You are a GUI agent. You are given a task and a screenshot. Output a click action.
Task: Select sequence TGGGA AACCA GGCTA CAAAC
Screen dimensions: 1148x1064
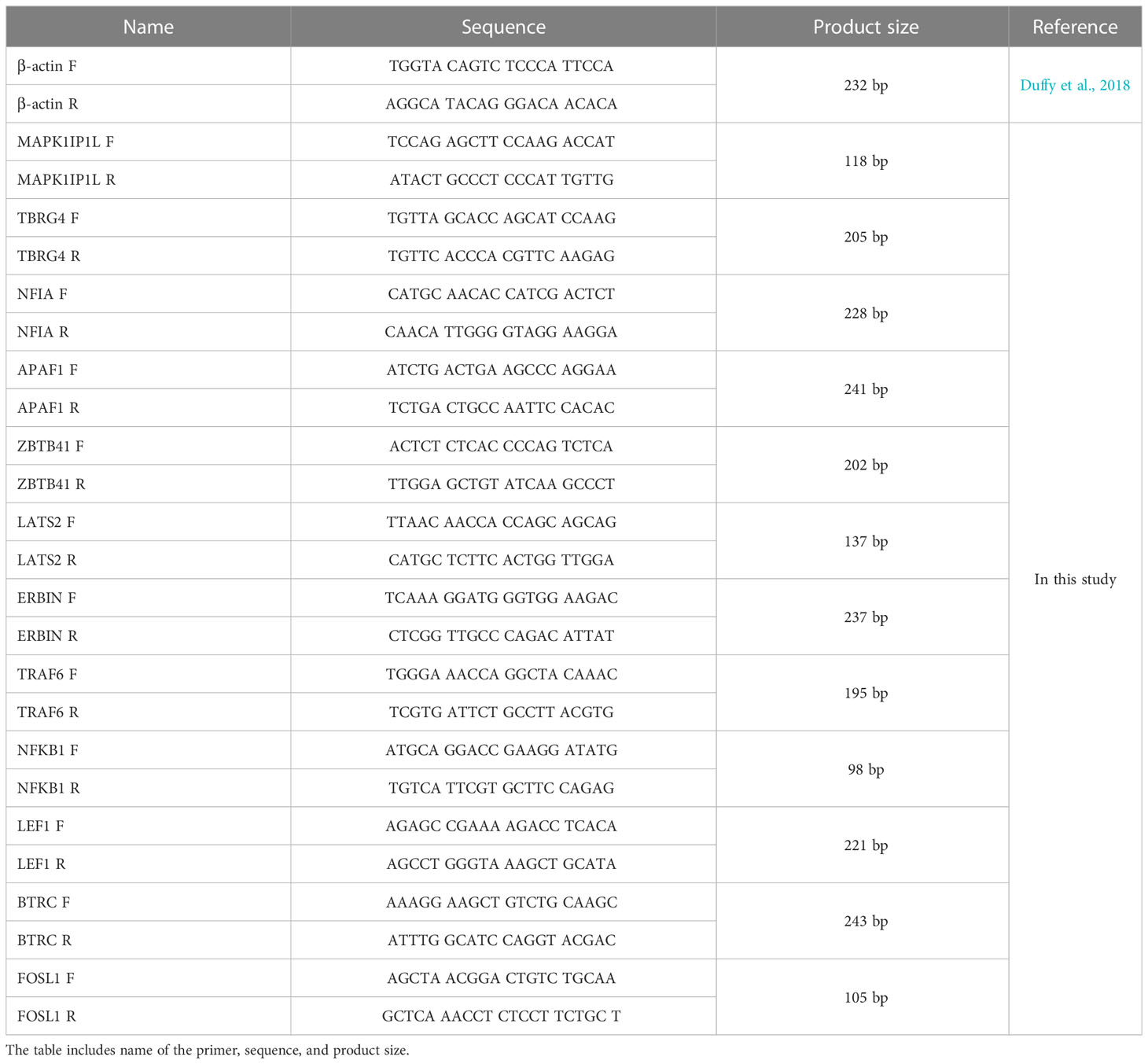point(502,674)
